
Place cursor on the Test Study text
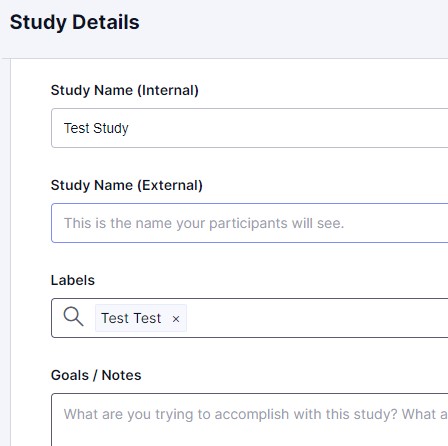click(x=96, y=129)
